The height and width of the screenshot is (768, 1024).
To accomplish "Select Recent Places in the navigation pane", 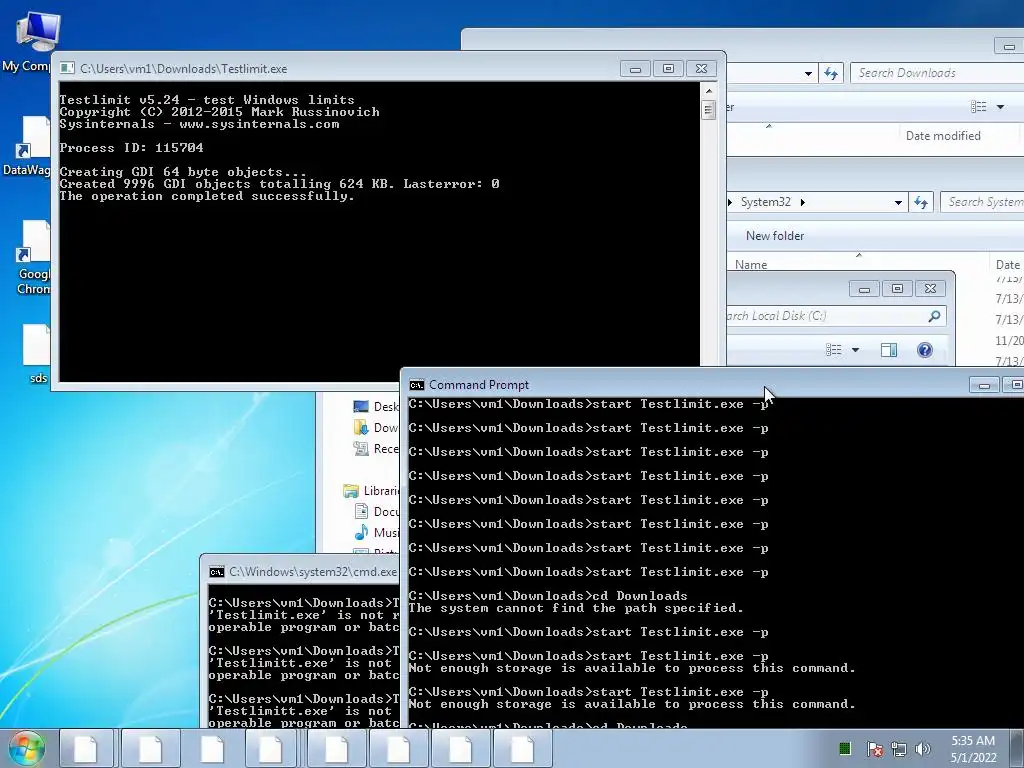I will [376, 449].
